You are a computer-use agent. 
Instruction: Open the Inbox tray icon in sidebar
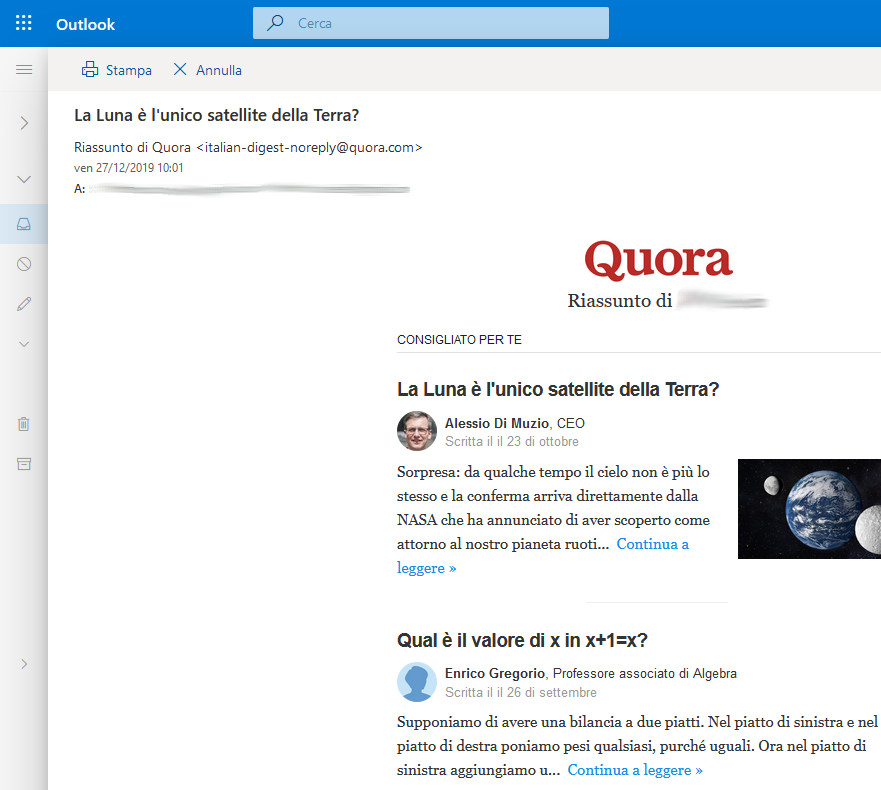24,225
